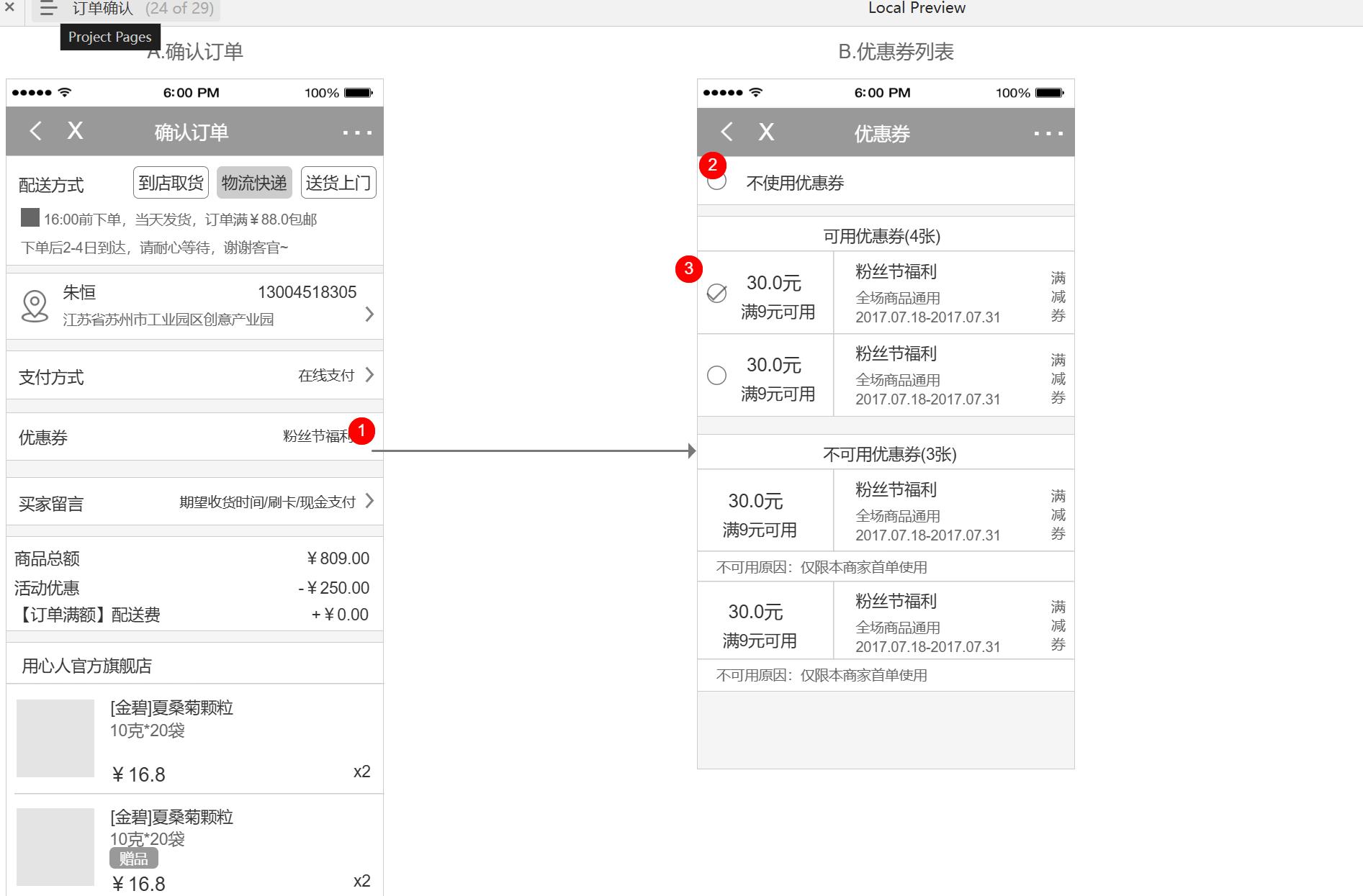
Task: Click the gray square notice icon before 16:00前下单
Action: 30,217
